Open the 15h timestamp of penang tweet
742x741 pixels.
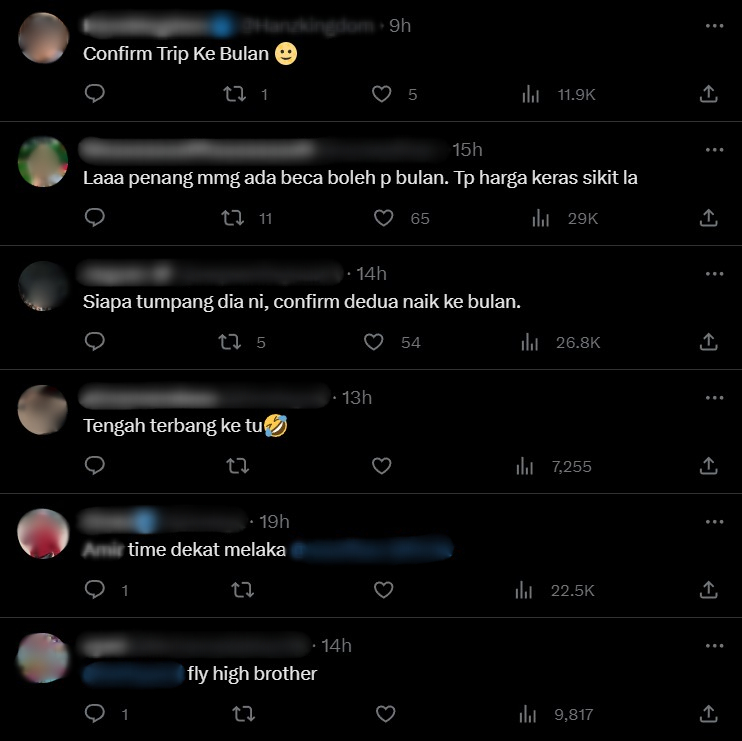click(467, 150)
